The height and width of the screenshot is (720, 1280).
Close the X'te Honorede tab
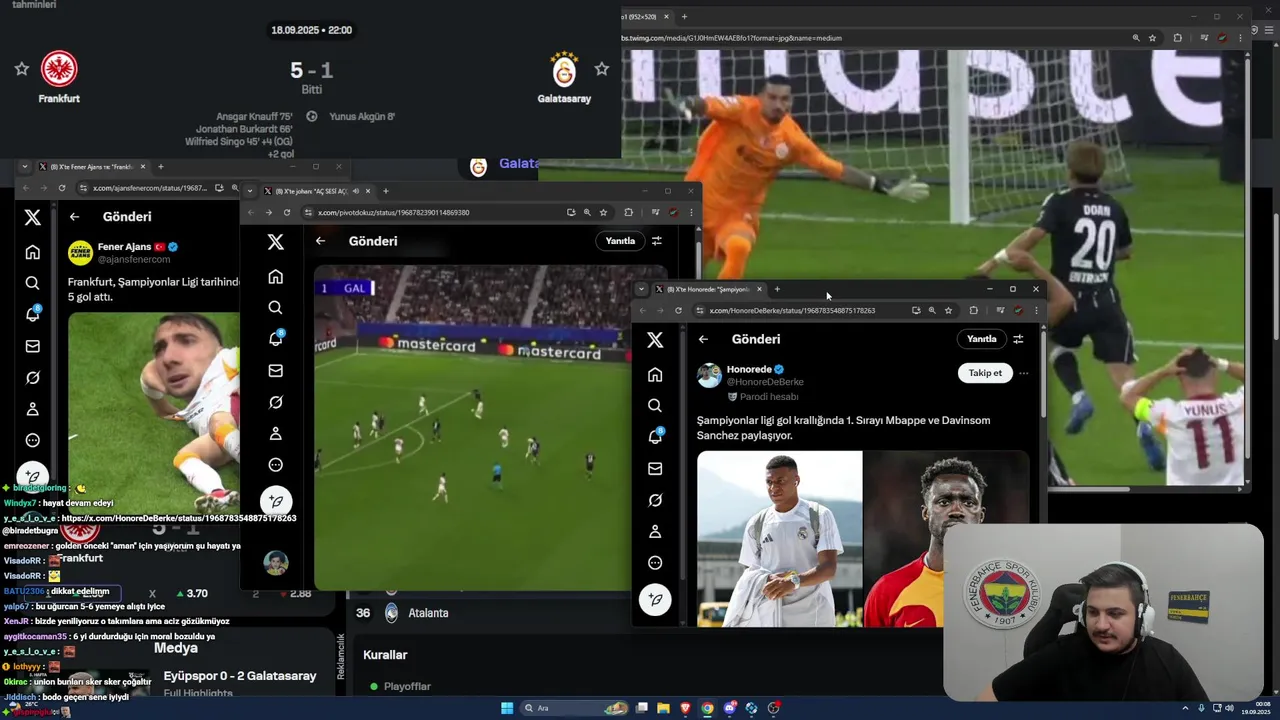[759, 289]
